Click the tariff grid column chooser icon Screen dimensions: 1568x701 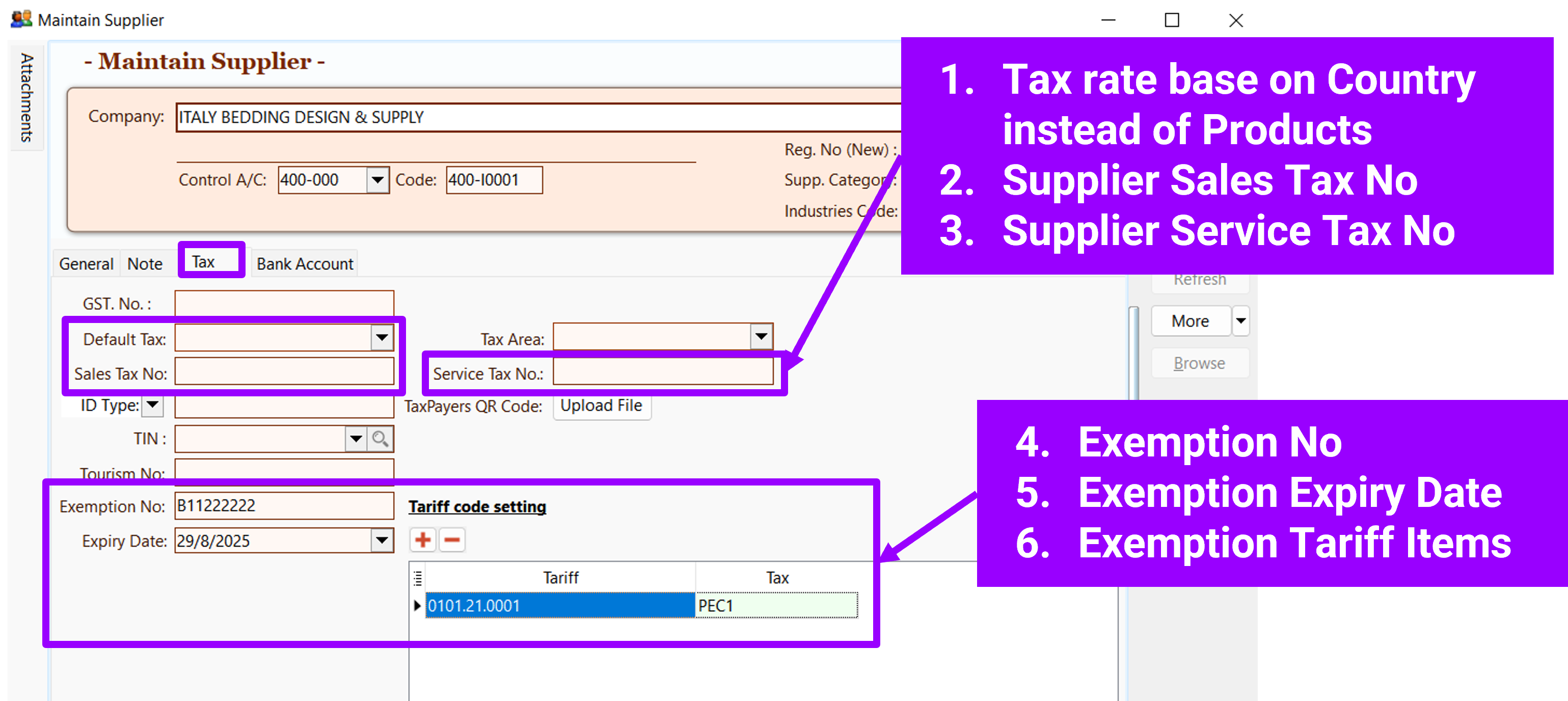pos(418,578)
